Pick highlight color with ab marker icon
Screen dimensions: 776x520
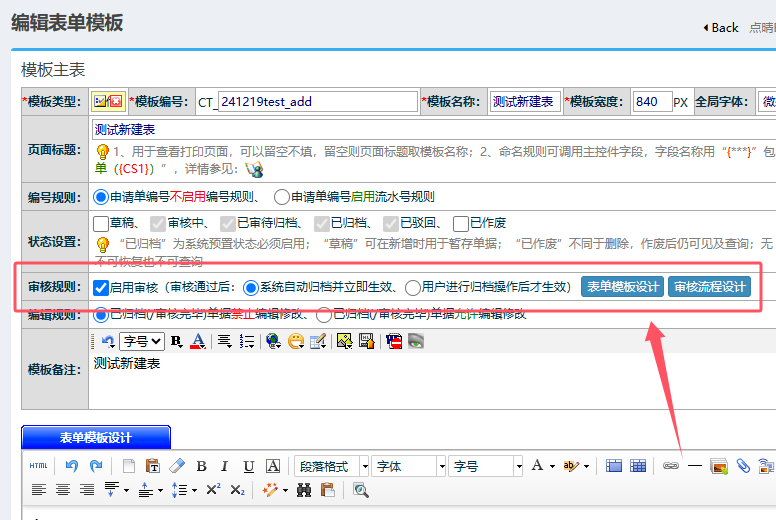(571, 466)
